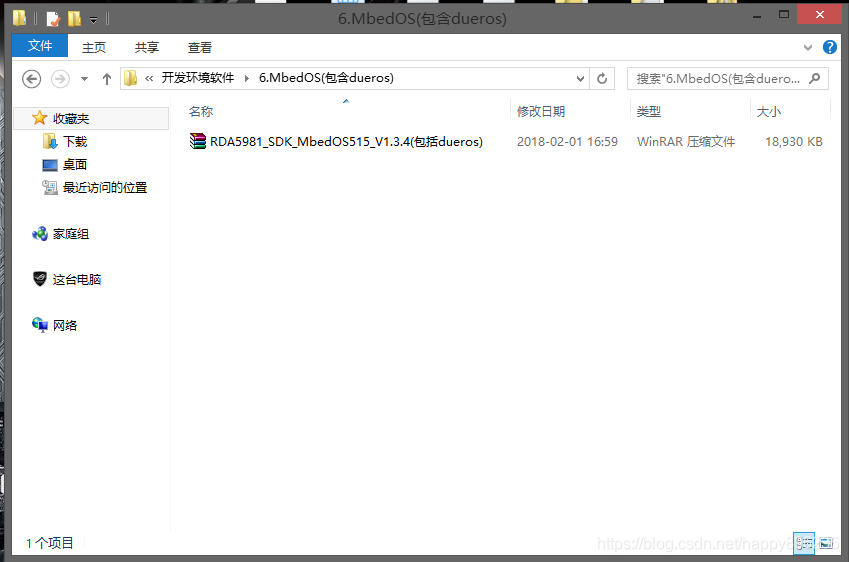Open the title bar system folder icon
Screen dimensions: 849x562
click(x=19, y=18)
